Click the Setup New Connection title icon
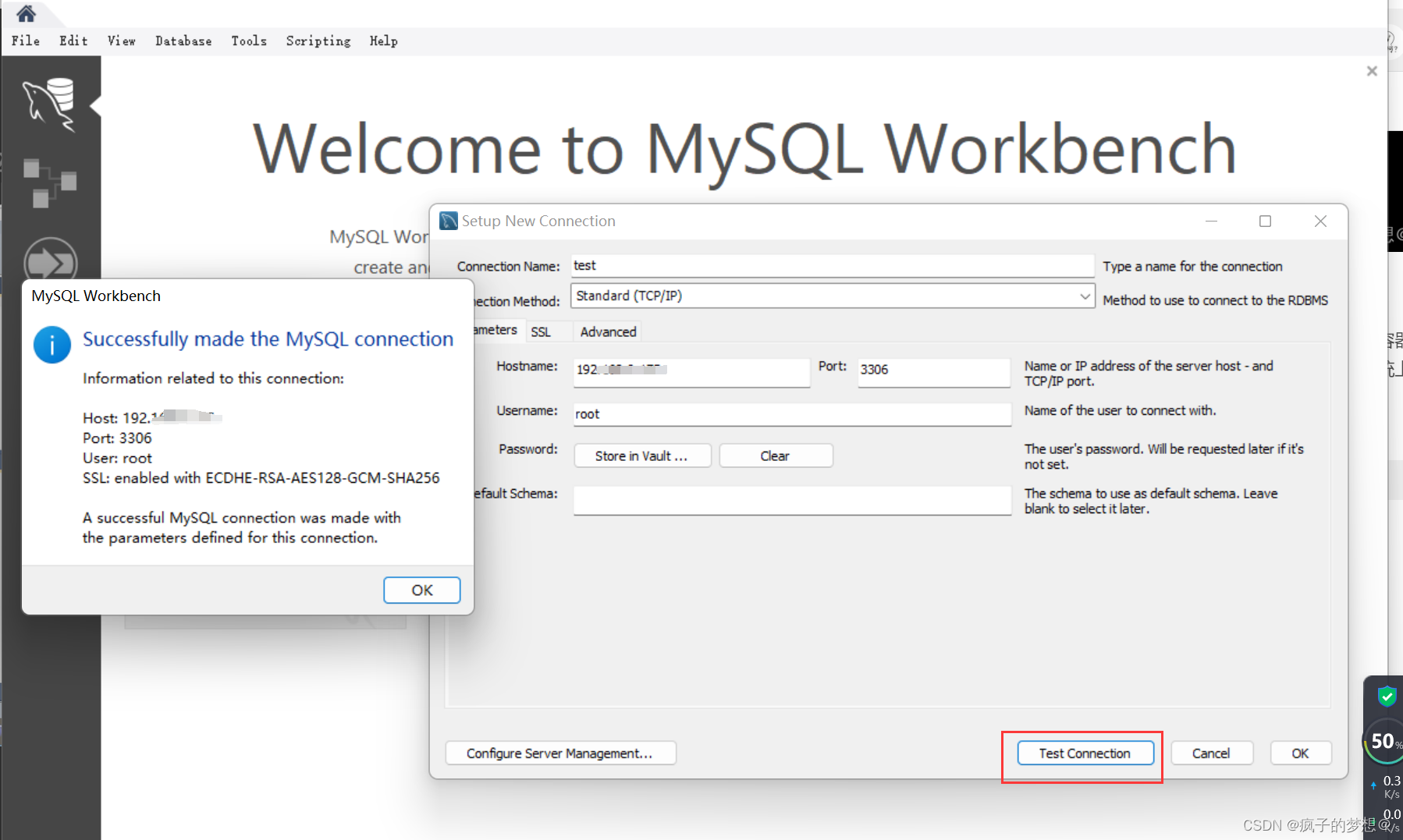The image size is (1403, 840). [x=449, y=221]
